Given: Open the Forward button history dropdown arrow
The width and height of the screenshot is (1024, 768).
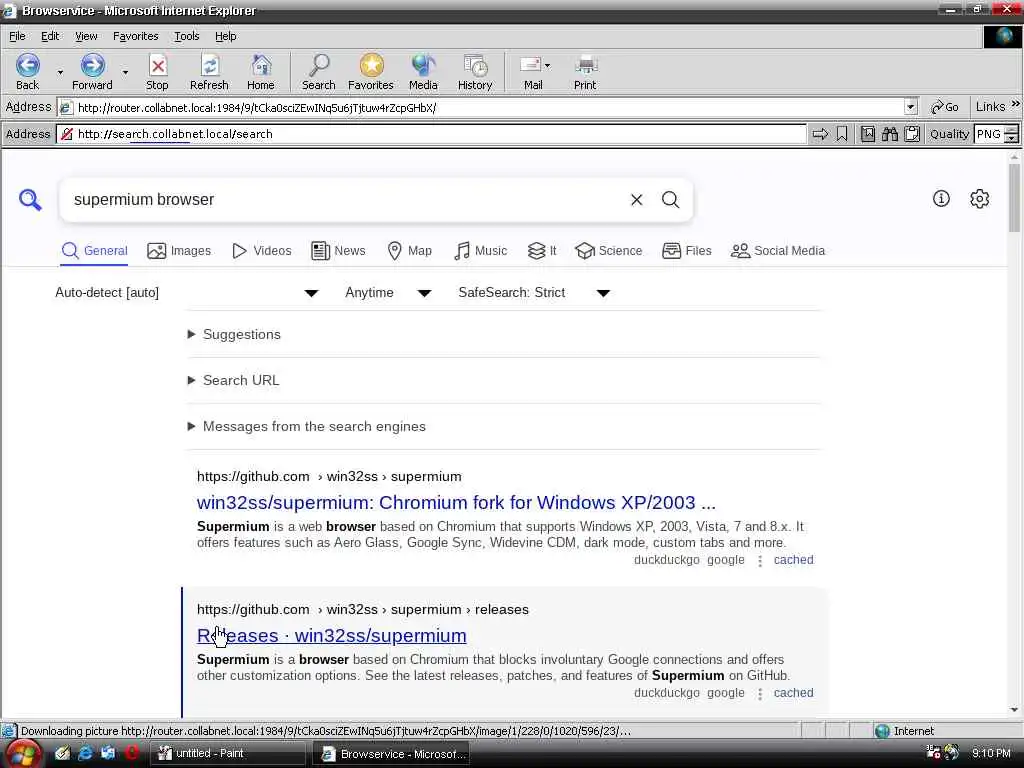Looking at the screenshot, I should coord(125,72).
